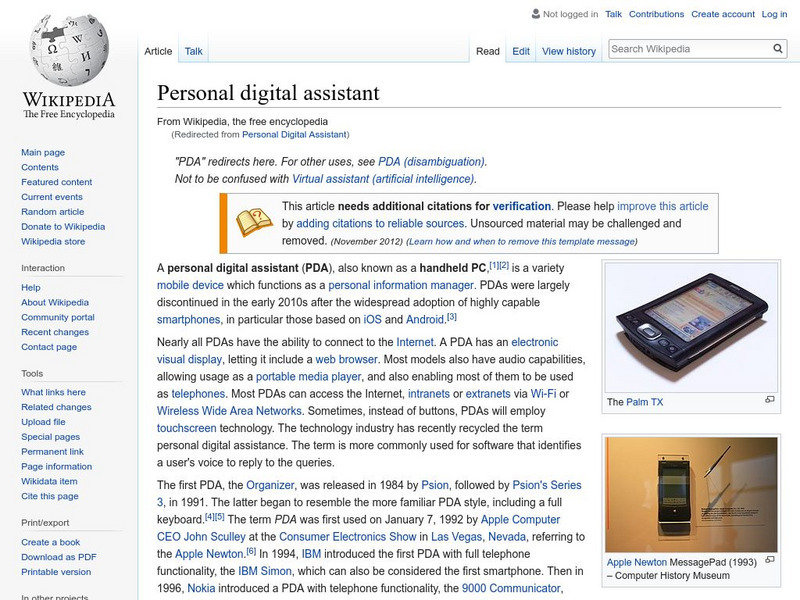
Task: Click the search magnifying glass icon
Action: [778, 48]
